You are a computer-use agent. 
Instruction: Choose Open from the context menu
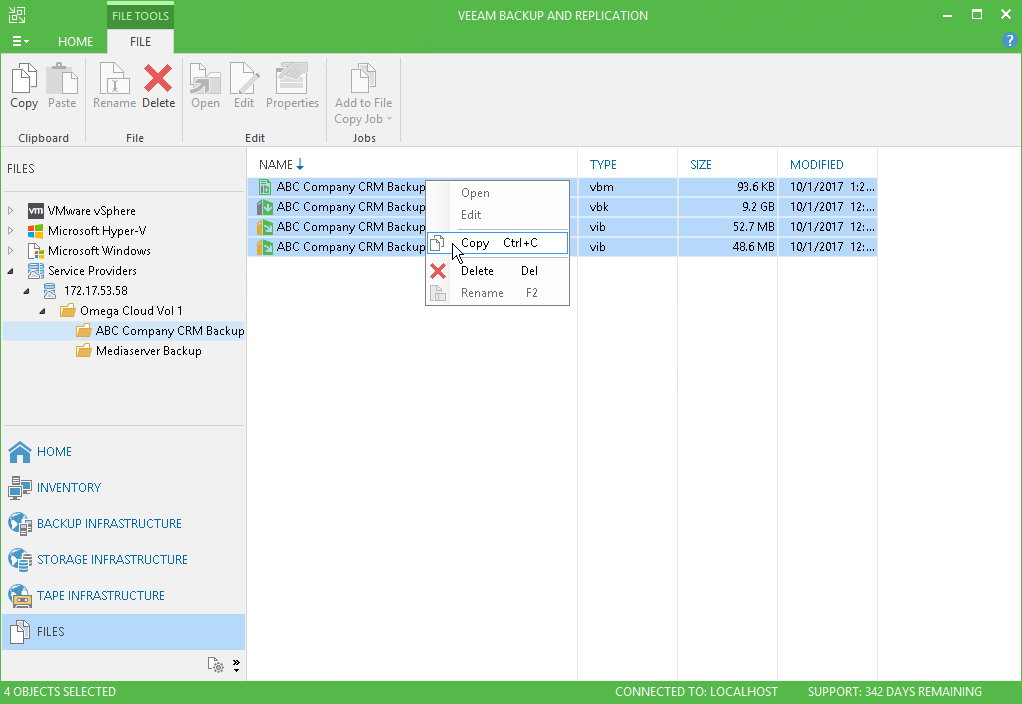(497, 193)
